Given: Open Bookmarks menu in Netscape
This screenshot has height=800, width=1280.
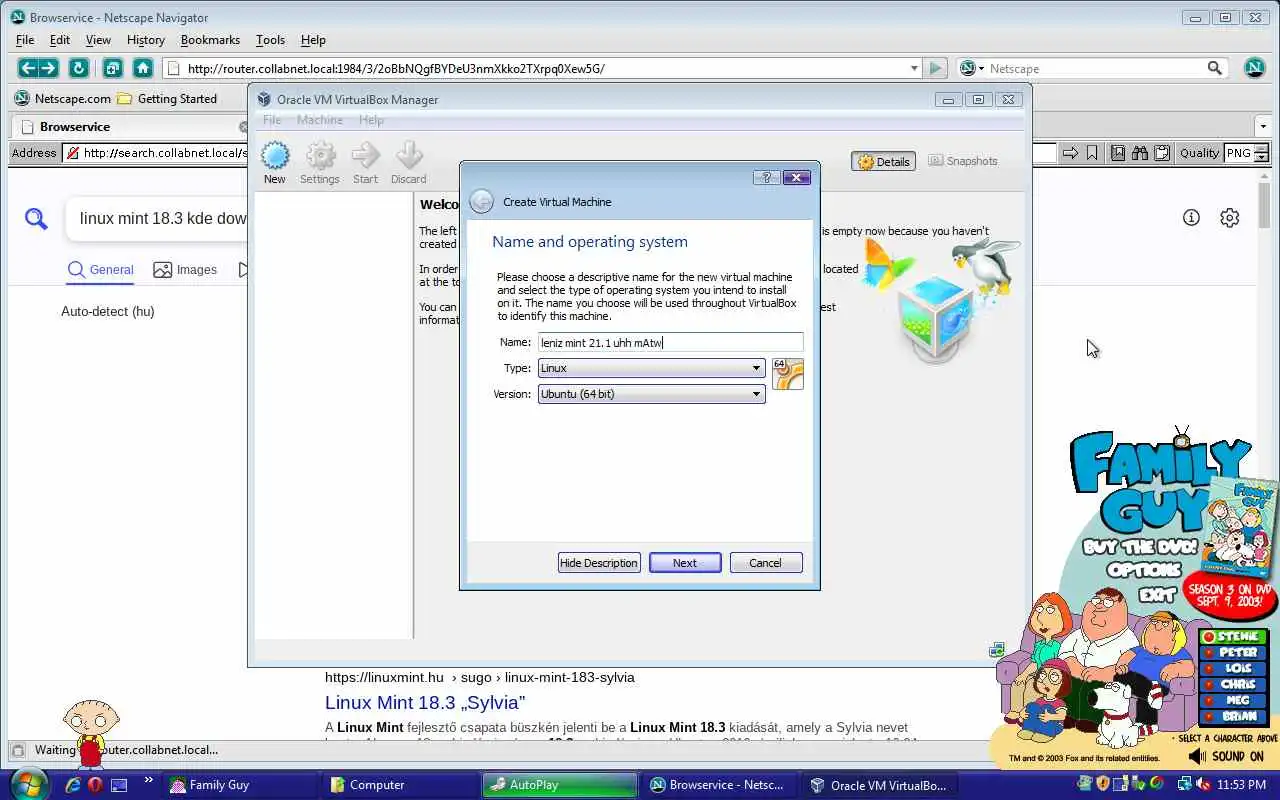Looking at the screenshot, I should (210, 40).
